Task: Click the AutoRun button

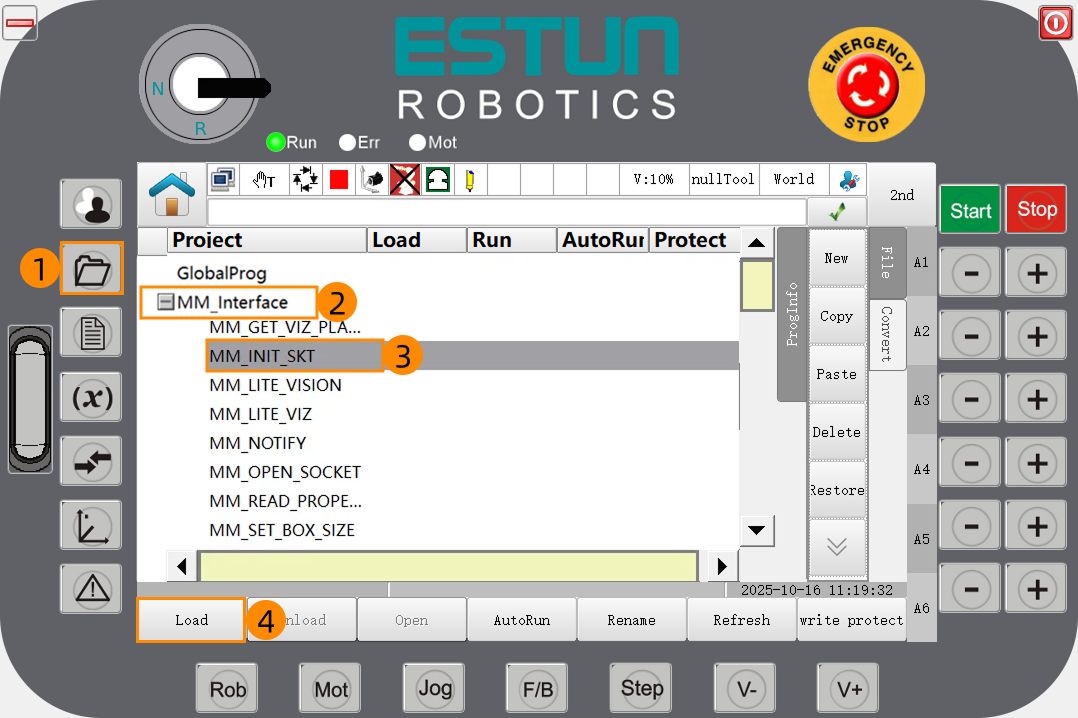Action: pyautogui.click(x=522, y=620)
